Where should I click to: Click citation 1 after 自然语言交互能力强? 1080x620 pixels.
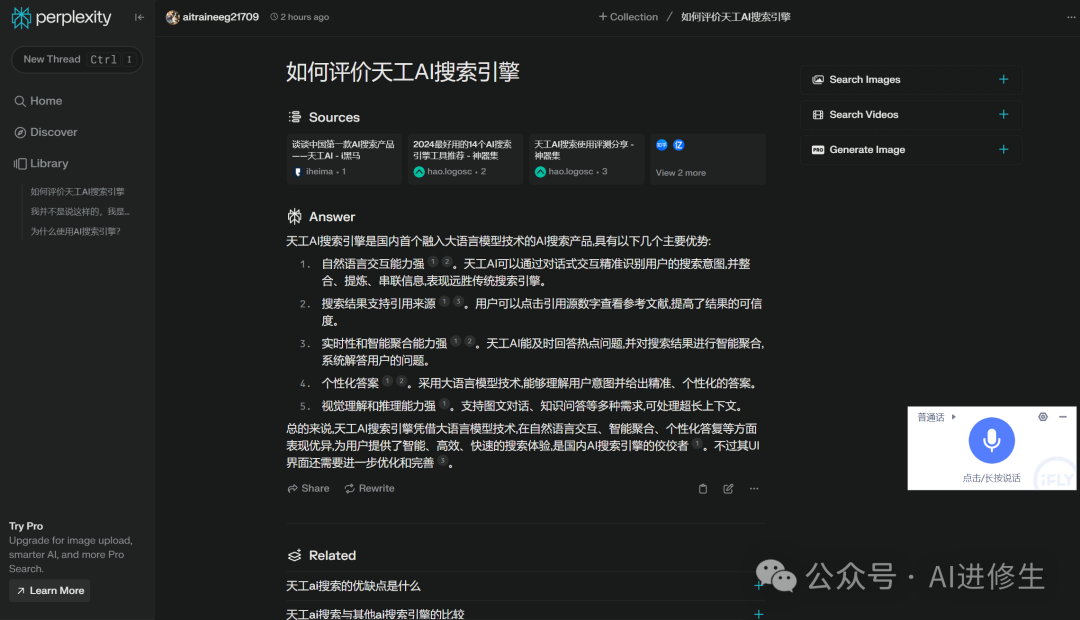pos(433,262)
